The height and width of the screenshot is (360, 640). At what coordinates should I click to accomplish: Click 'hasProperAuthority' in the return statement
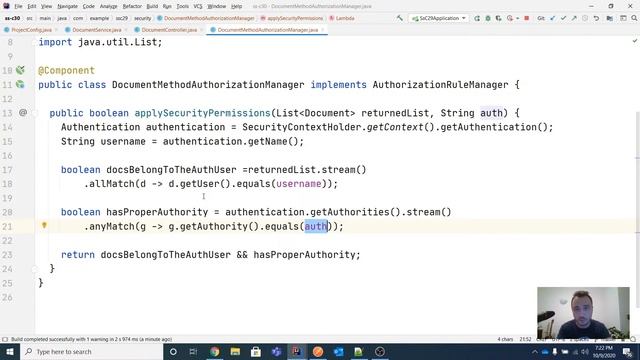pyautogui.click(x=304, y=255)
